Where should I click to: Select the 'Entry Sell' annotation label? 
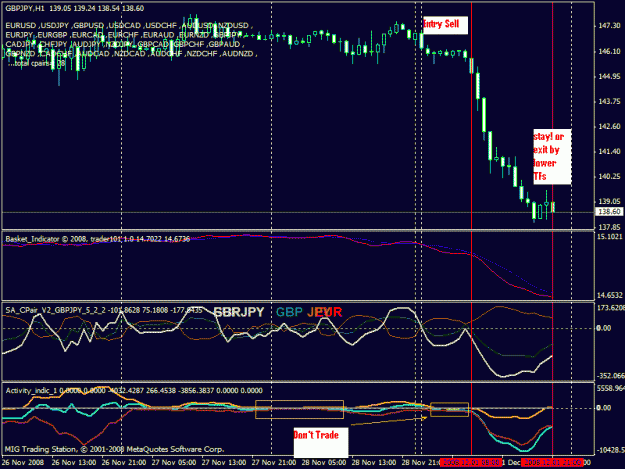click(x=444, y=25)
